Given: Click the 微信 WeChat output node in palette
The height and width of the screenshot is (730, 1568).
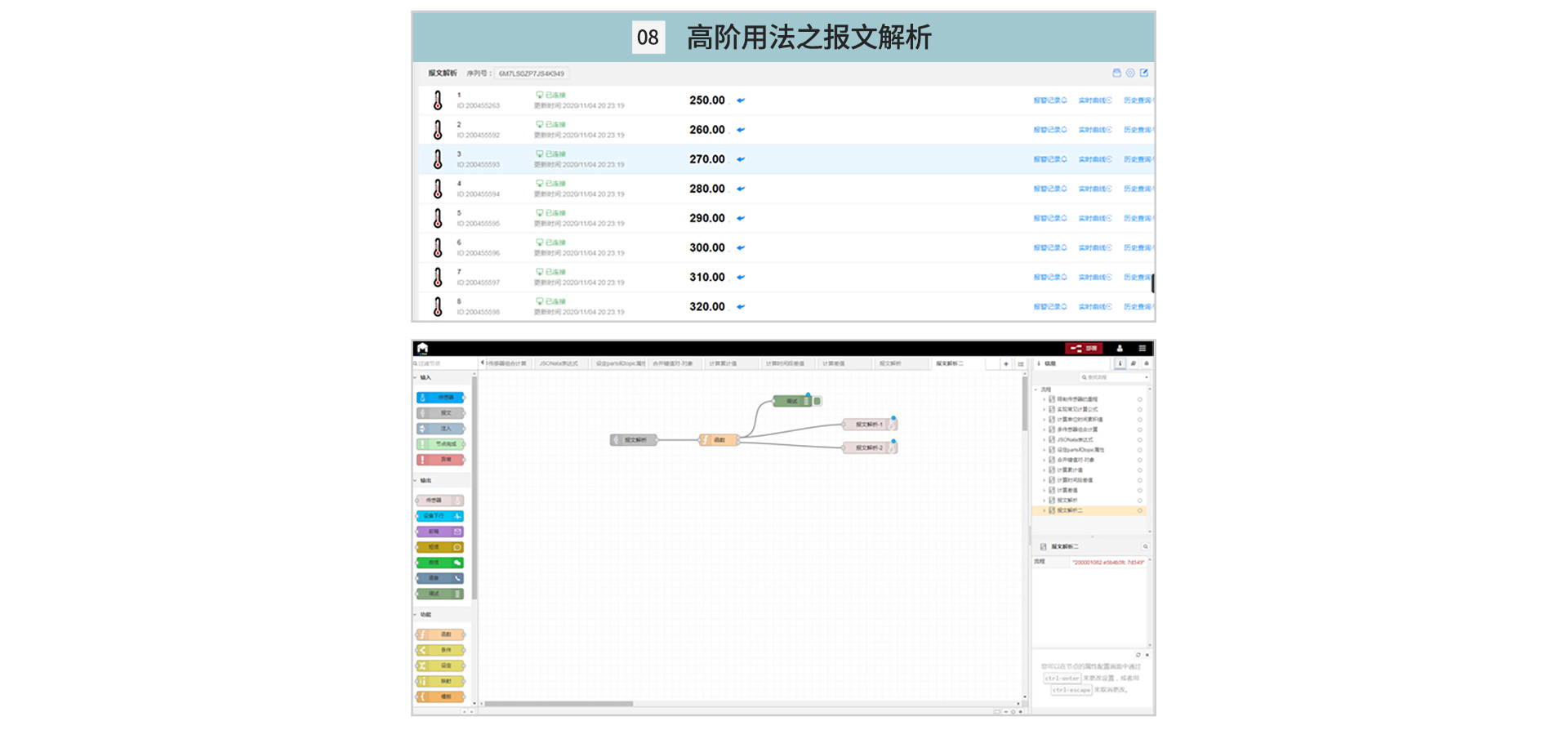Looking at the screenshot, I should [x=440, y=563].
